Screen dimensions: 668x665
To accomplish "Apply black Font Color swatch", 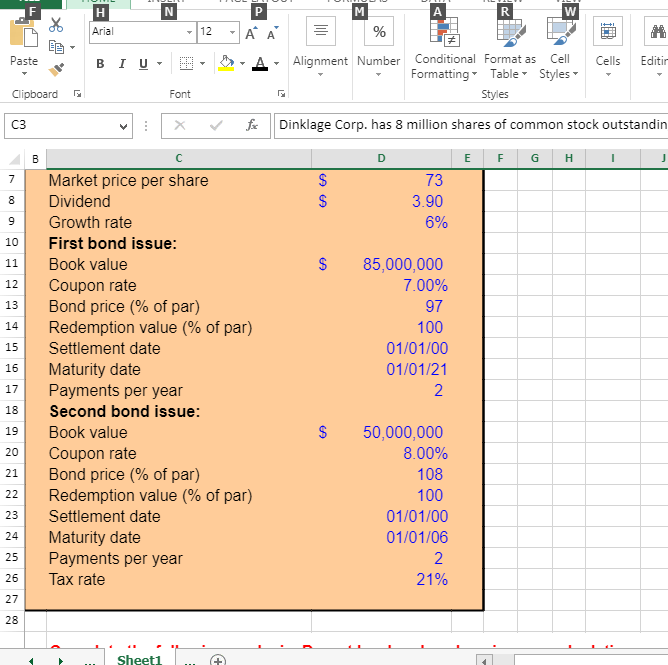I will (x=260, y=64).
